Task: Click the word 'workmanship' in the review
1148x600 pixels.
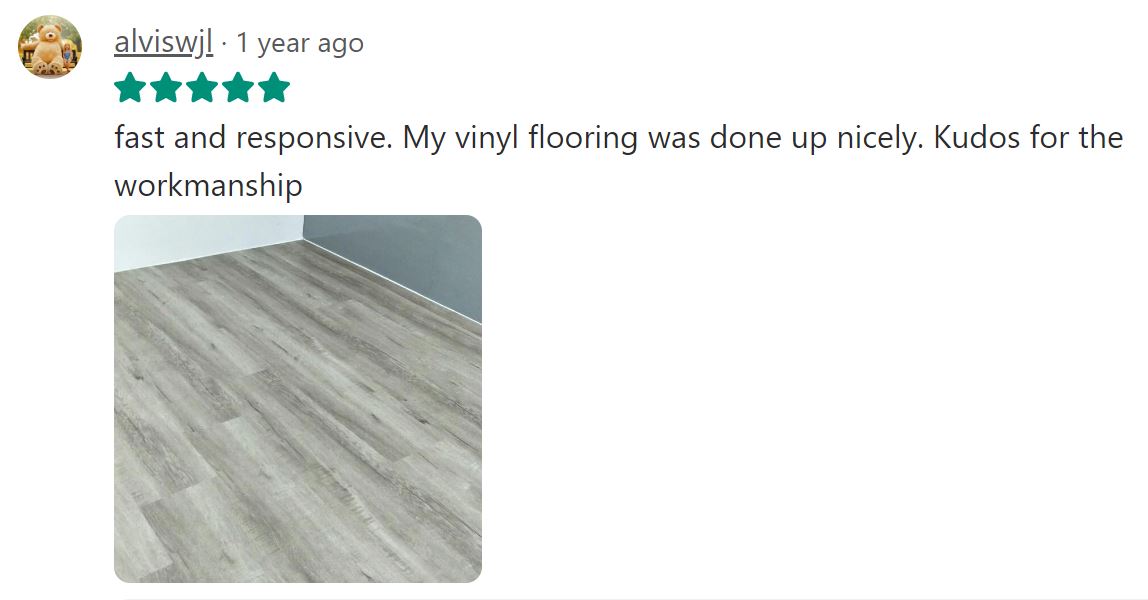Action: (209, 185)
